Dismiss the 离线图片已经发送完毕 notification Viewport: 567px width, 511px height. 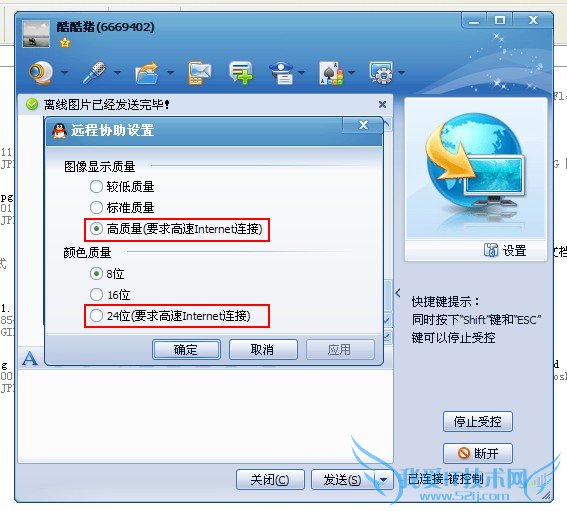click(382, 105)
